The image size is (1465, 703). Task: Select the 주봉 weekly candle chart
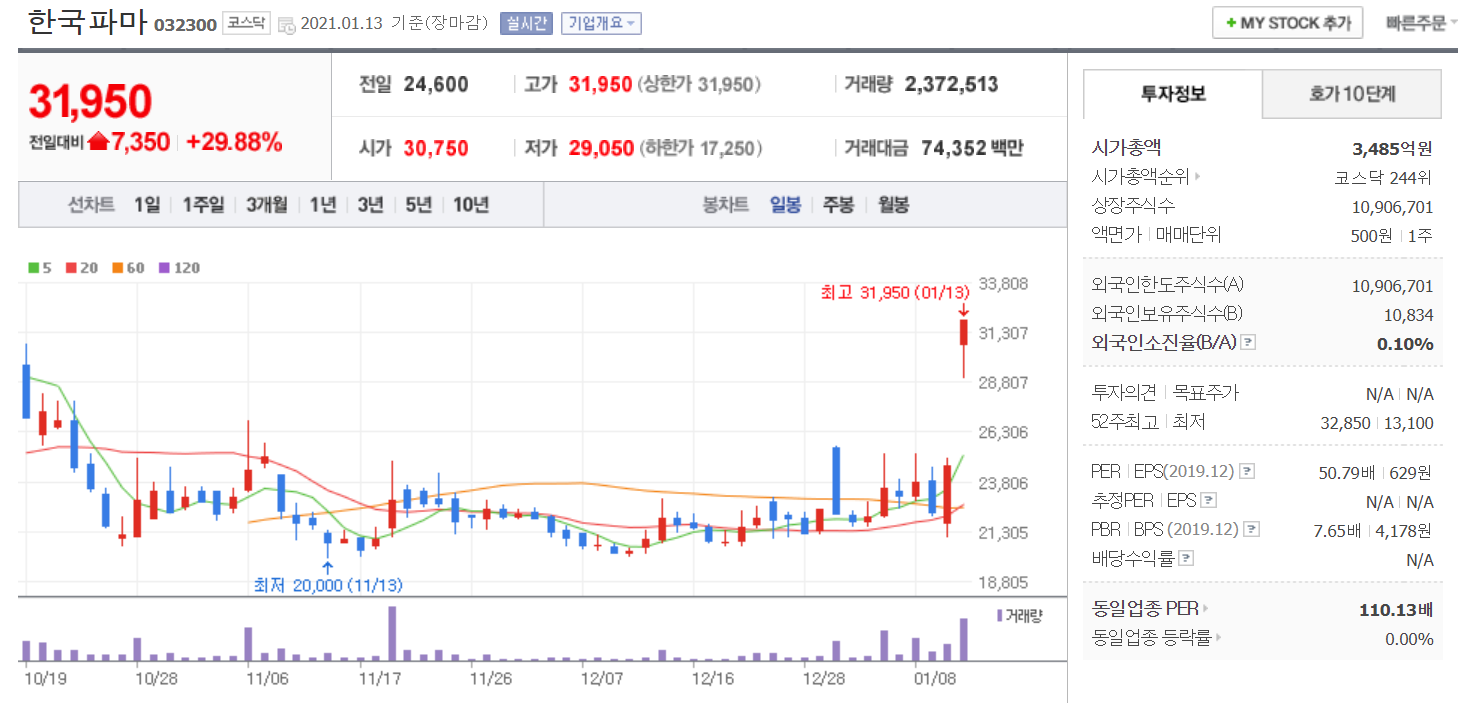[838, 205]
